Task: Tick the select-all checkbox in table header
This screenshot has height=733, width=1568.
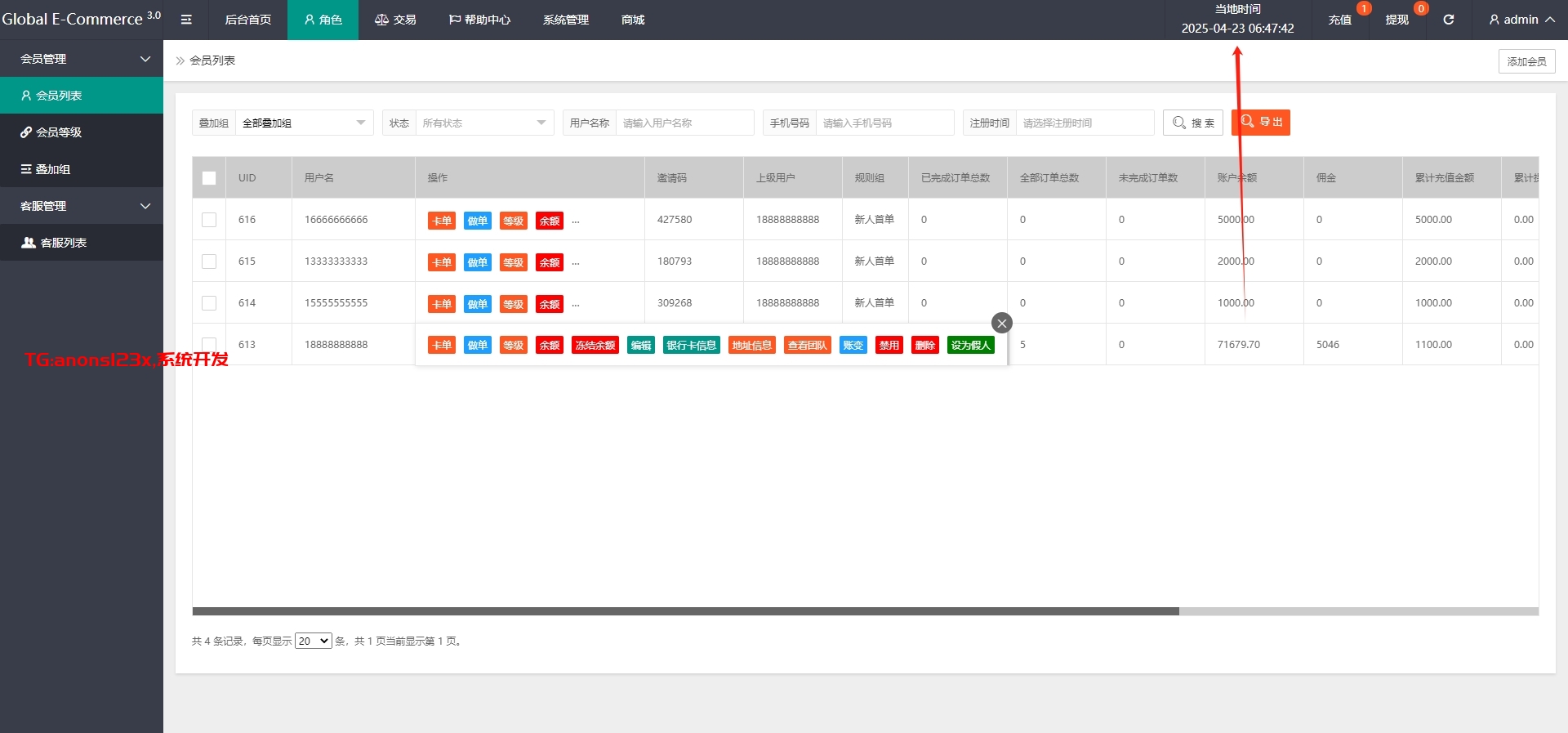Action: coord(209,178)
